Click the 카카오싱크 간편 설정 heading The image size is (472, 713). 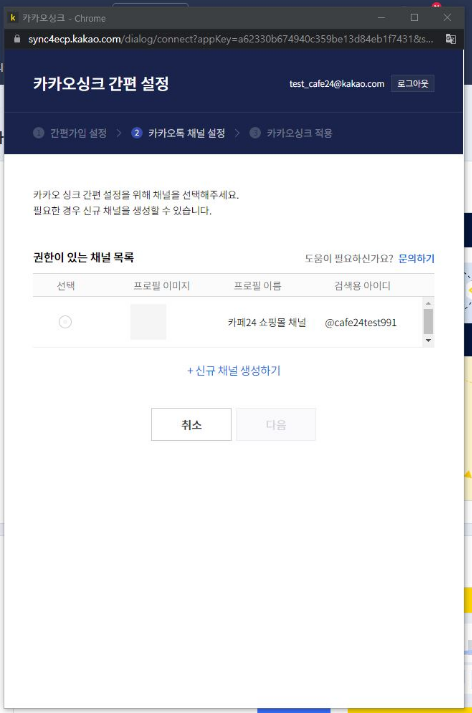click(x=101, y=84)
